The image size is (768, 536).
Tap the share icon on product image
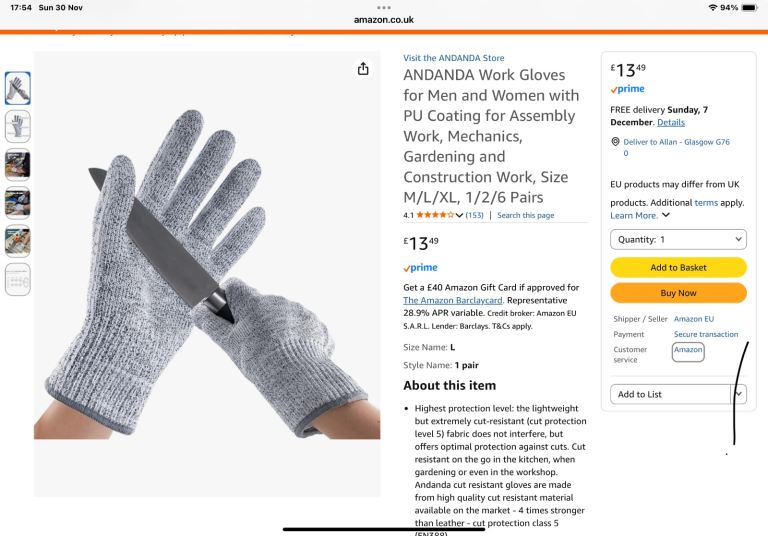(x=363, y=69)
